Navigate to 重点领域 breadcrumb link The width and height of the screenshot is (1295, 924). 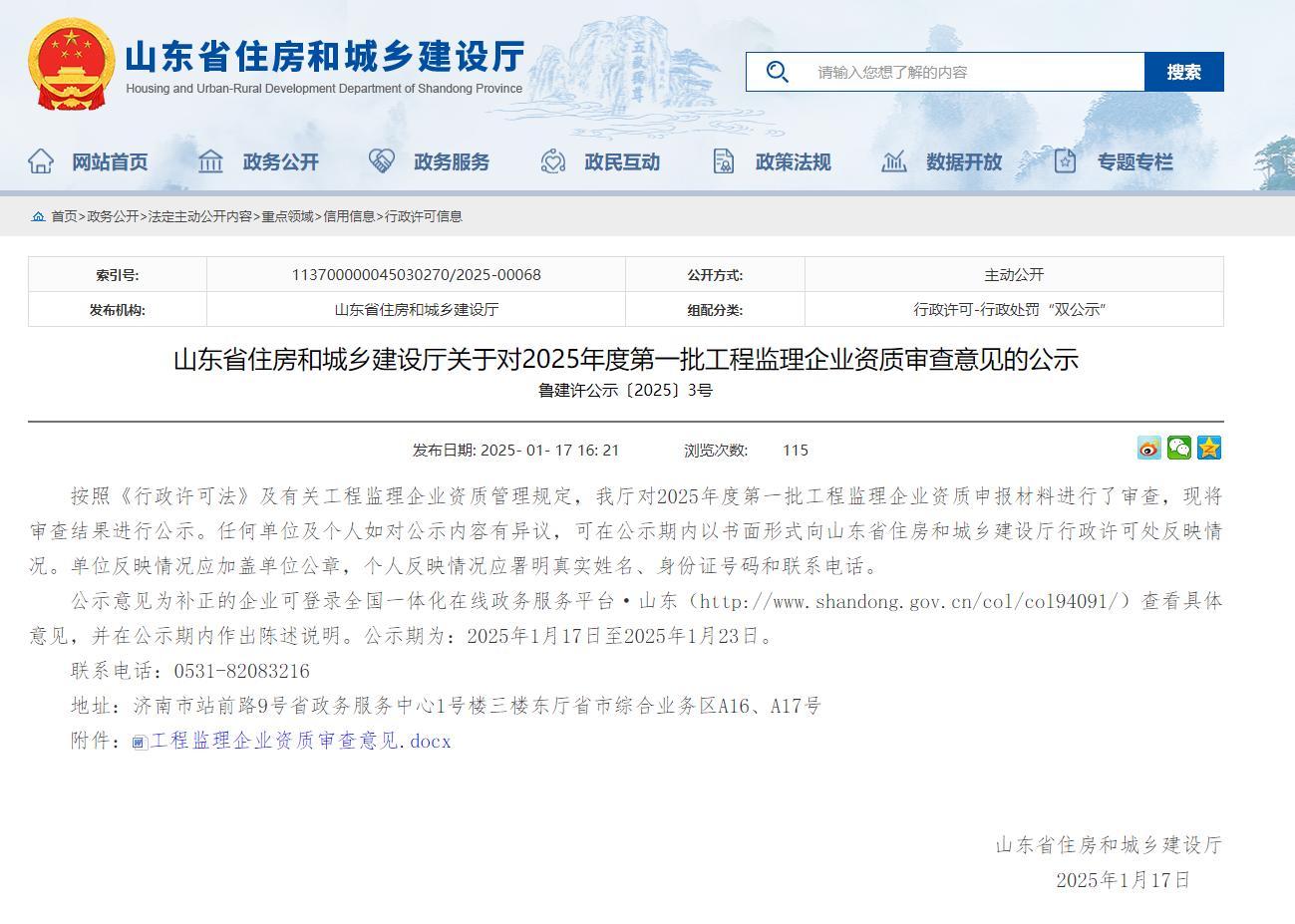tap(287, 216)
